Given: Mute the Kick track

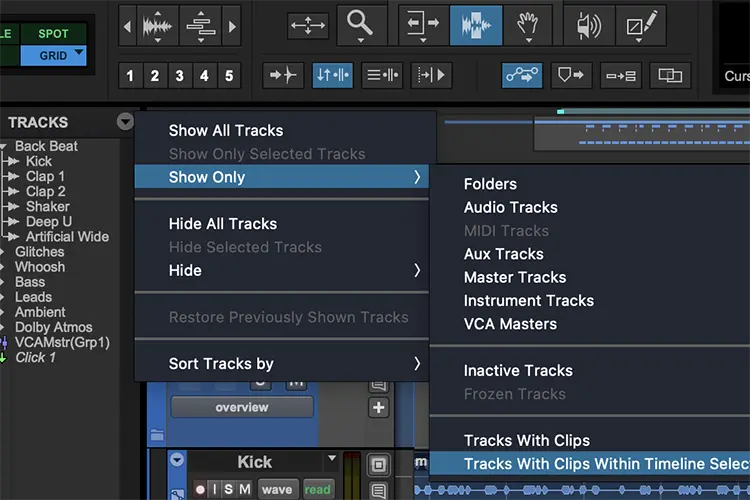Looking at the screenshot, I should pyautogui.click(x=245, y=489).
